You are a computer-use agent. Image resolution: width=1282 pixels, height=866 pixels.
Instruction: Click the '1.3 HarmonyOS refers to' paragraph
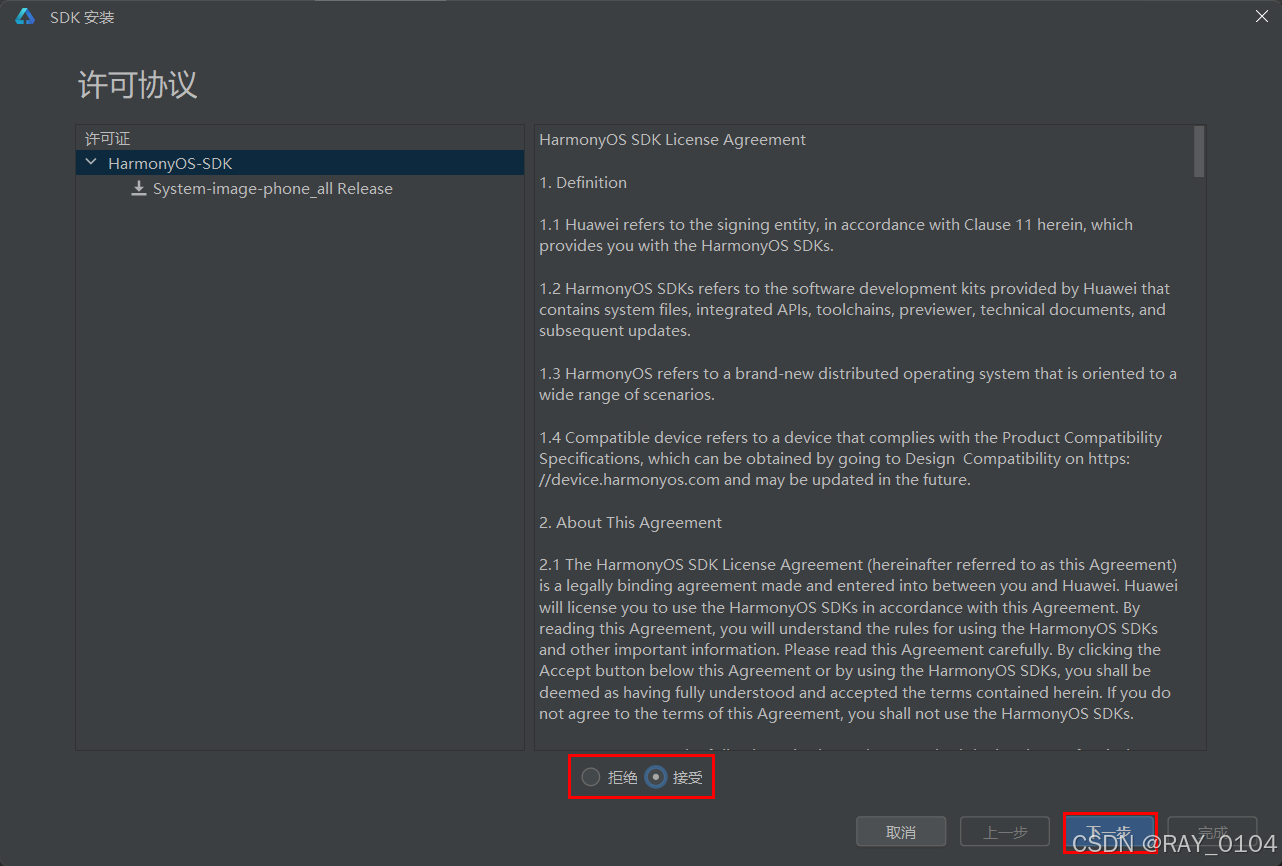tap(858, 384)
